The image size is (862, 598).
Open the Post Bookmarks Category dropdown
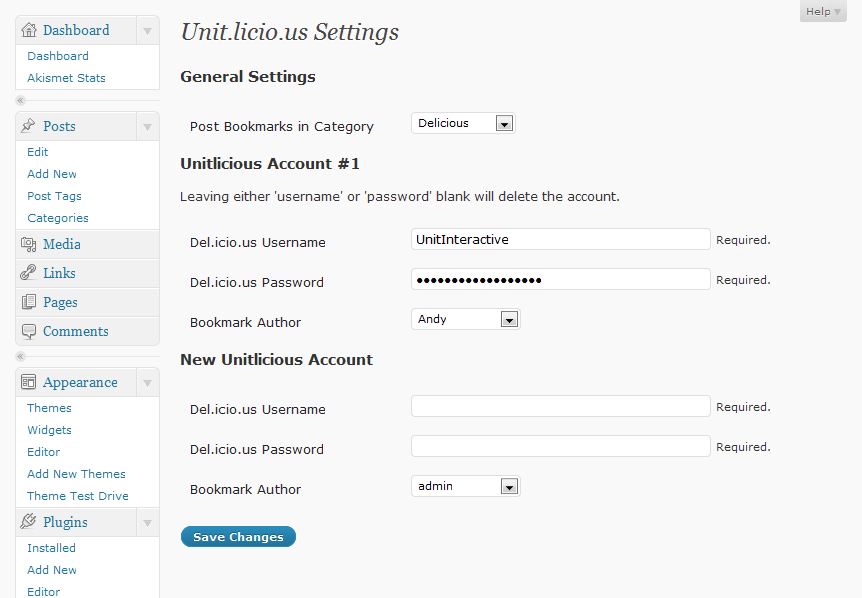463,123
